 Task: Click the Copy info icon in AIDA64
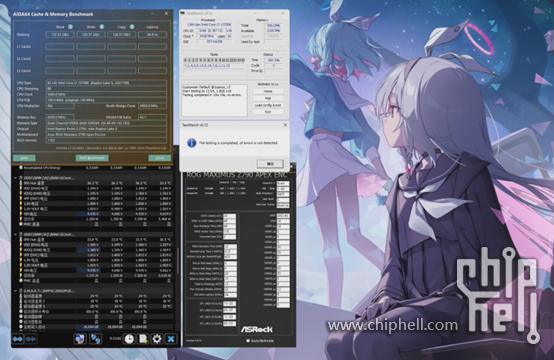(x=132, y=27)
